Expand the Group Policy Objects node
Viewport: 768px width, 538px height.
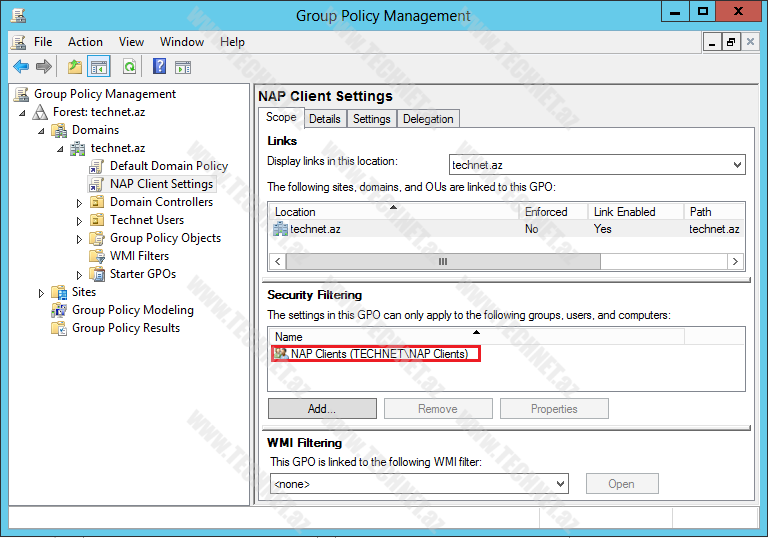[x=80, y=239]
